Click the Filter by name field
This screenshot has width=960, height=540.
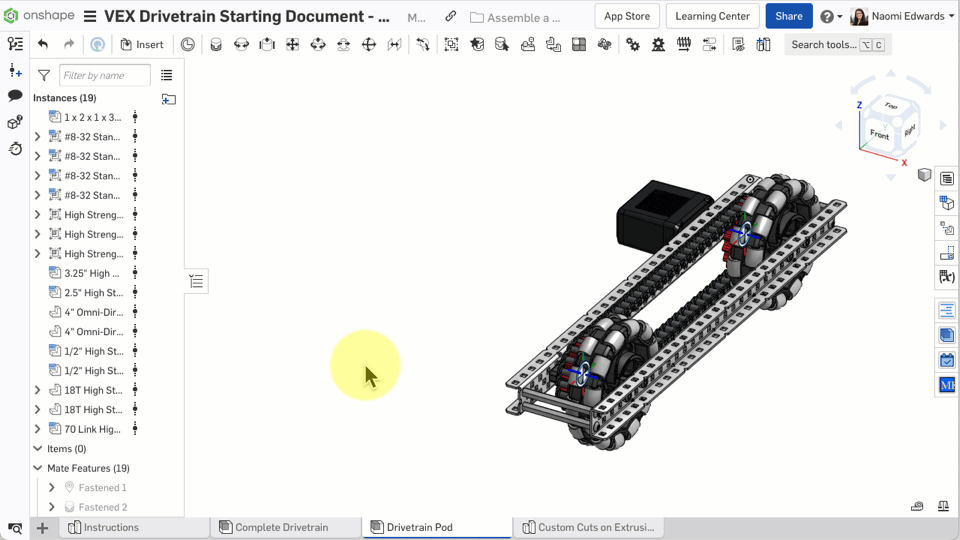[105, 75]
